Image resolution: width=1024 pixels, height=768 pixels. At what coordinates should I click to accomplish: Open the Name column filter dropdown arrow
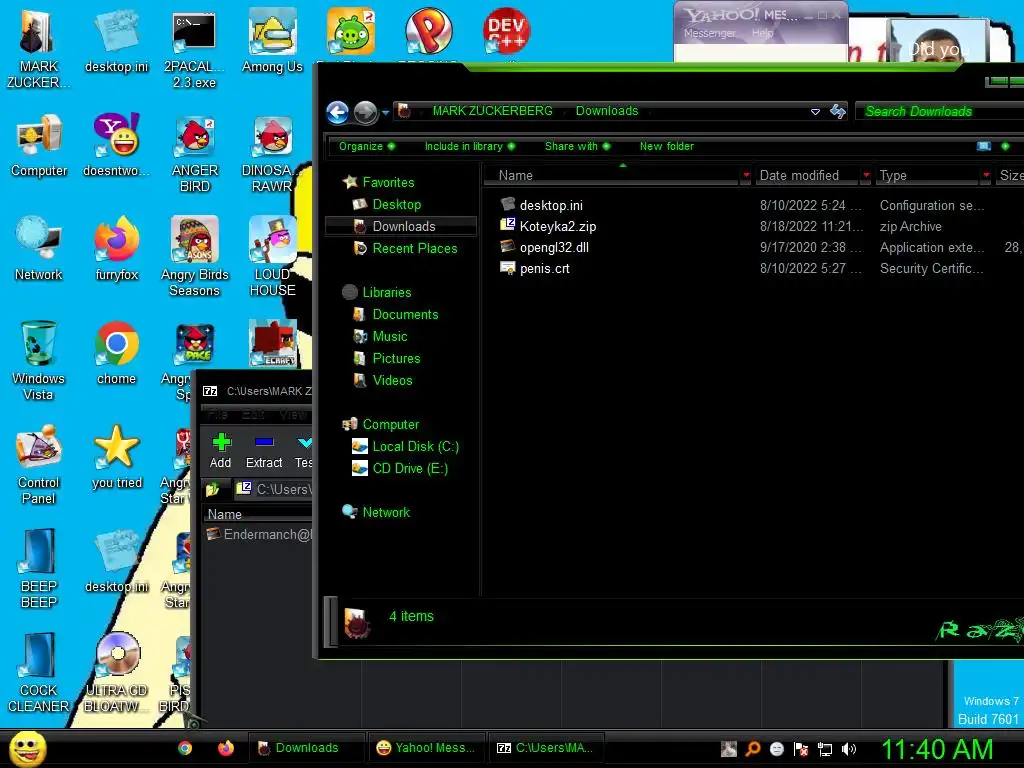(x=746, y=175)
